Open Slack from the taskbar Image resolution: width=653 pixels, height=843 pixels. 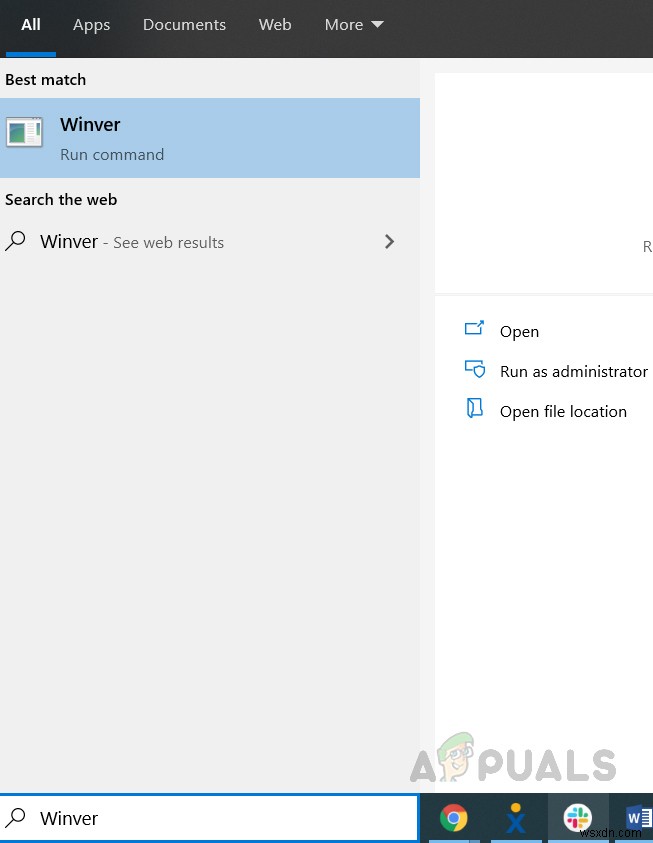577,819
